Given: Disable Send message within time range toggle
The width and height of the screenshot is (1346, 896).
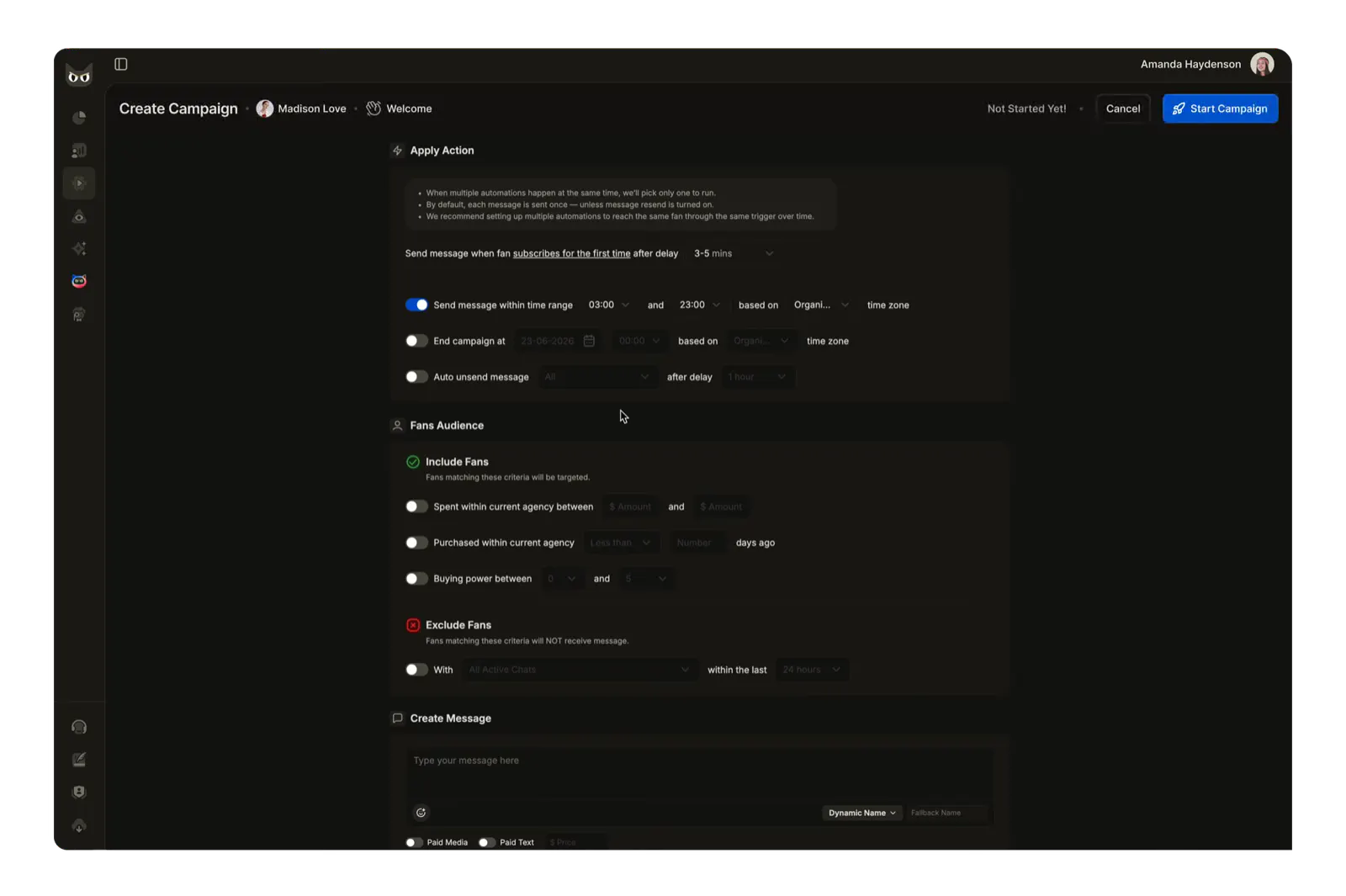Looking at the screenshot, I should click(416, 305).
